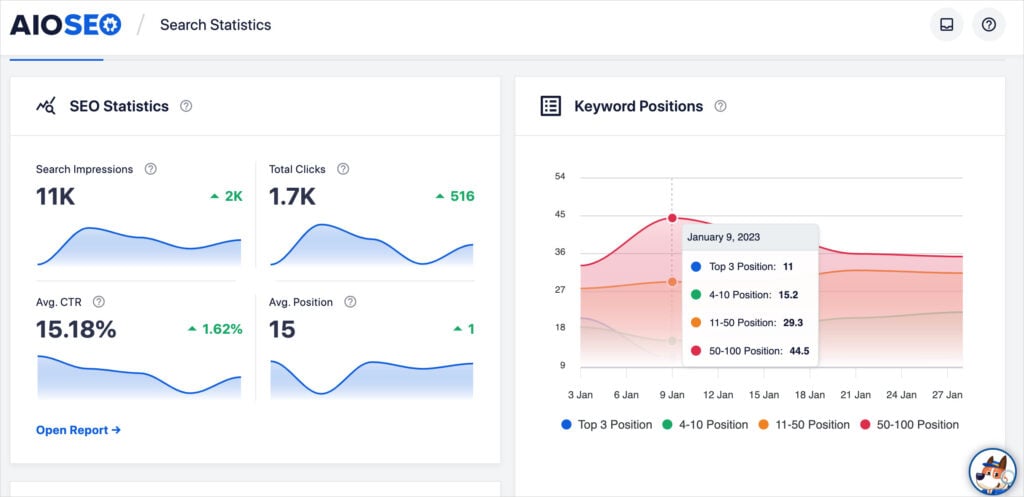Click the 21 Jan axis label
Image resolution: width=1024 pixels, height=497 pixels.
[856, 395]
